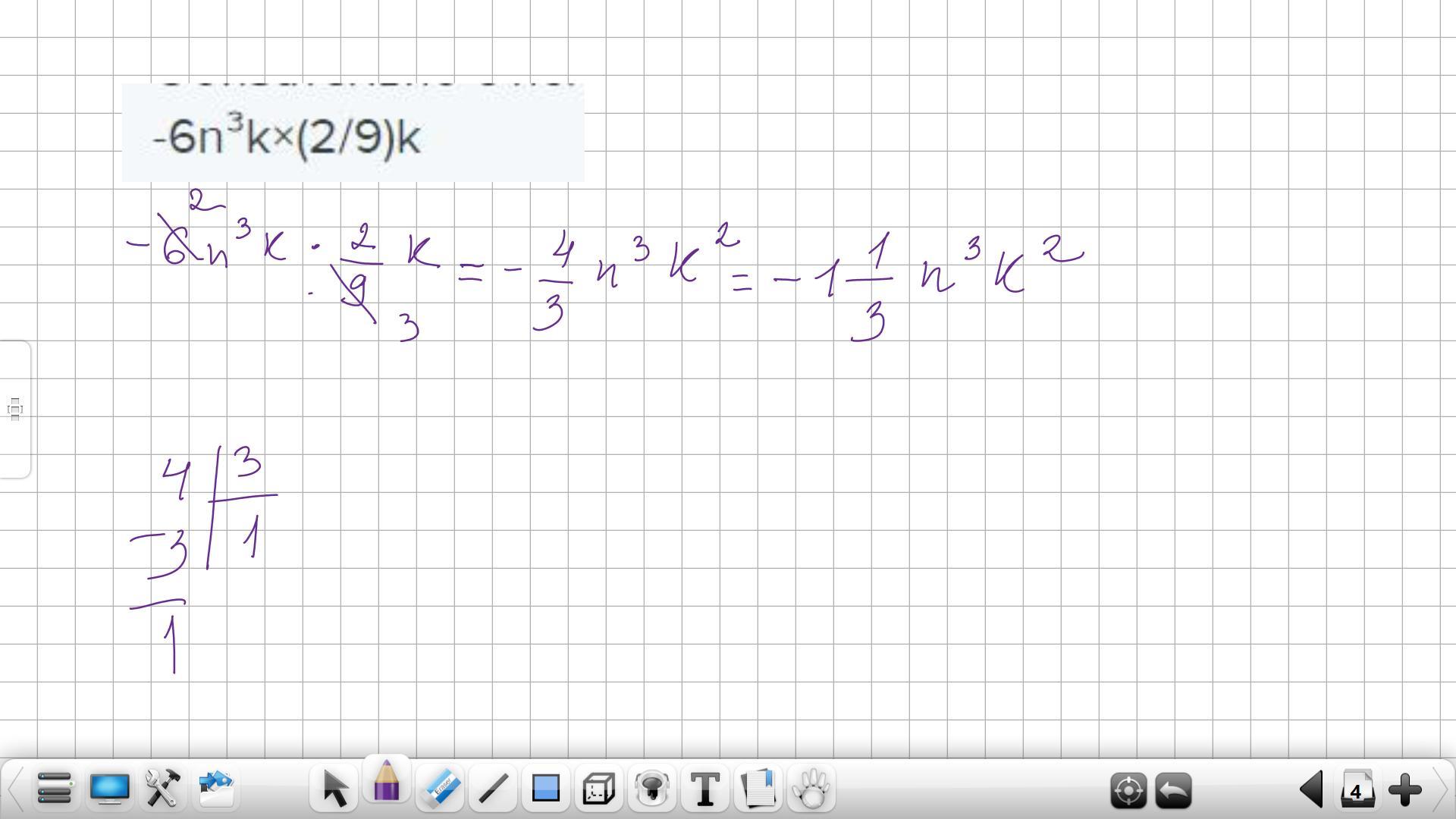
Task: Click the desktop monitor icon
Action: pyautogui.click(x=109, y=789)
